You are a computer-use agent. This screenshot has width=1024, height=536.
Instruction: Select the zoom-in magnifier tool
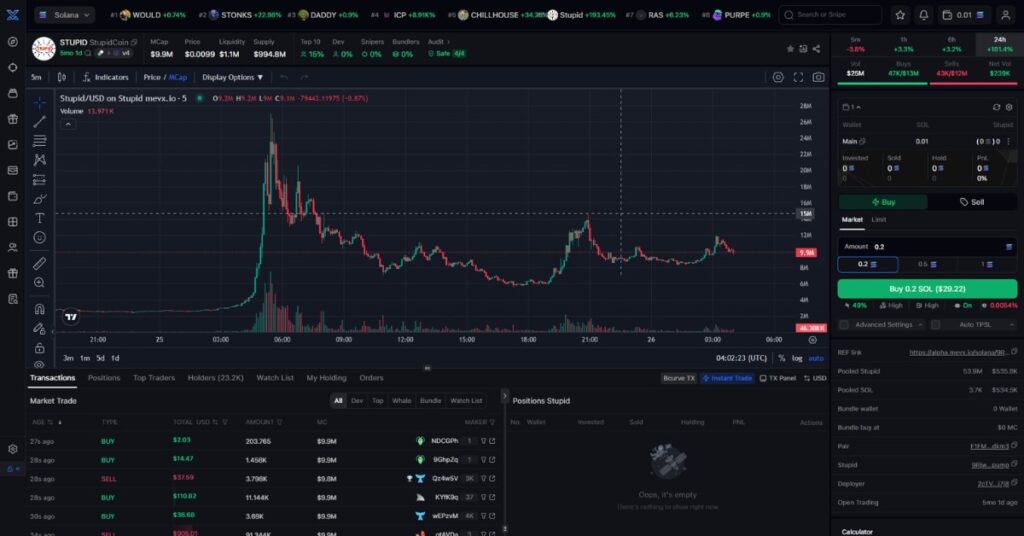click(40, 283)
